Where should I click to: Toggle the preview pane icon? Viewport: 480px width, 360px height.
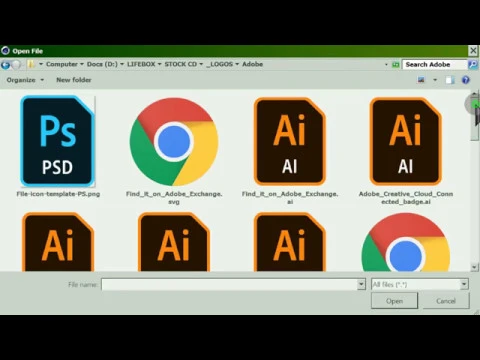pos(450,80)
